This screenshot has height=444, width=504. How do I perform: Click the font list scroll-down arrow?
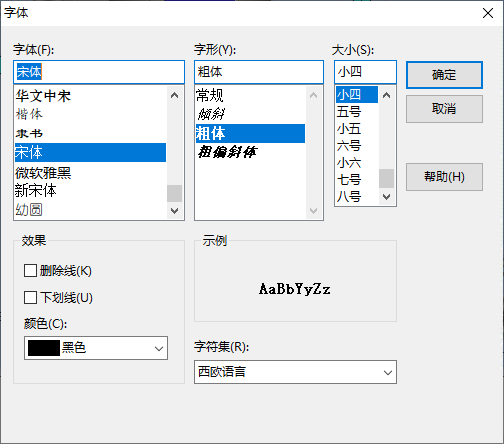[x=174, y=211]
